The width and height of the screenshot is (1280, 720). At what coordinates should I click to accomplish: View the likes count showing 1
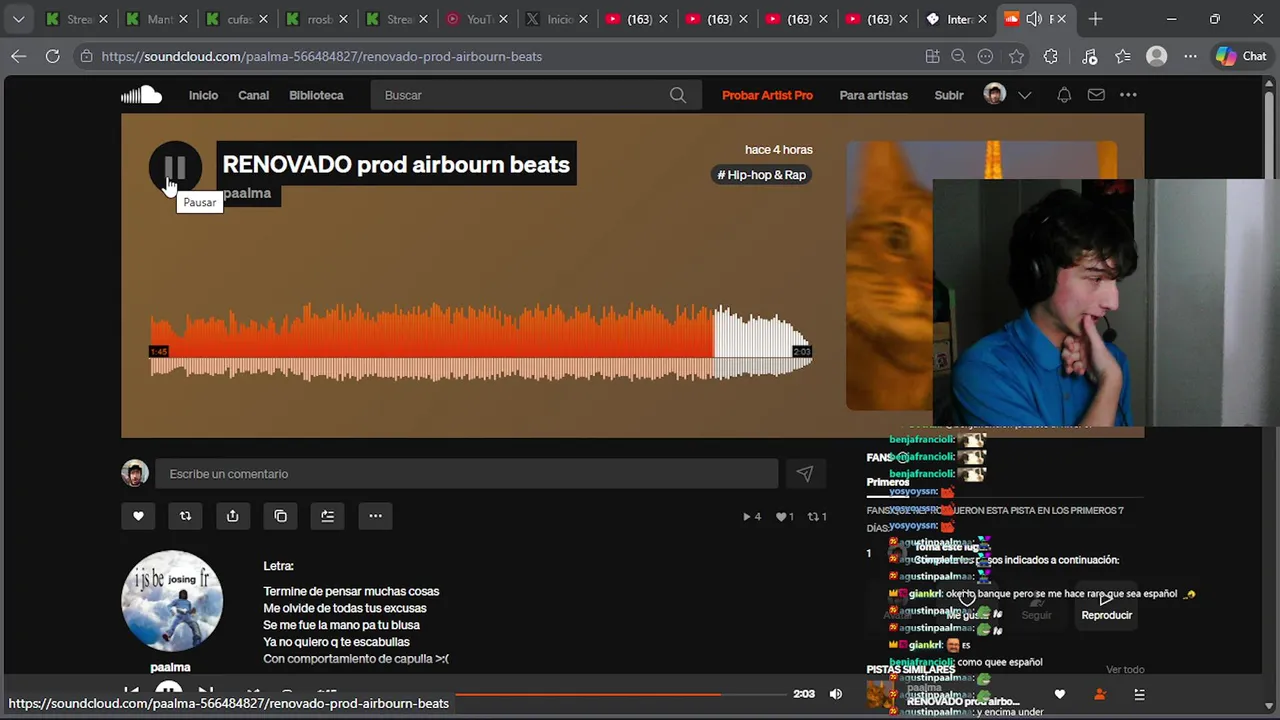785,517
